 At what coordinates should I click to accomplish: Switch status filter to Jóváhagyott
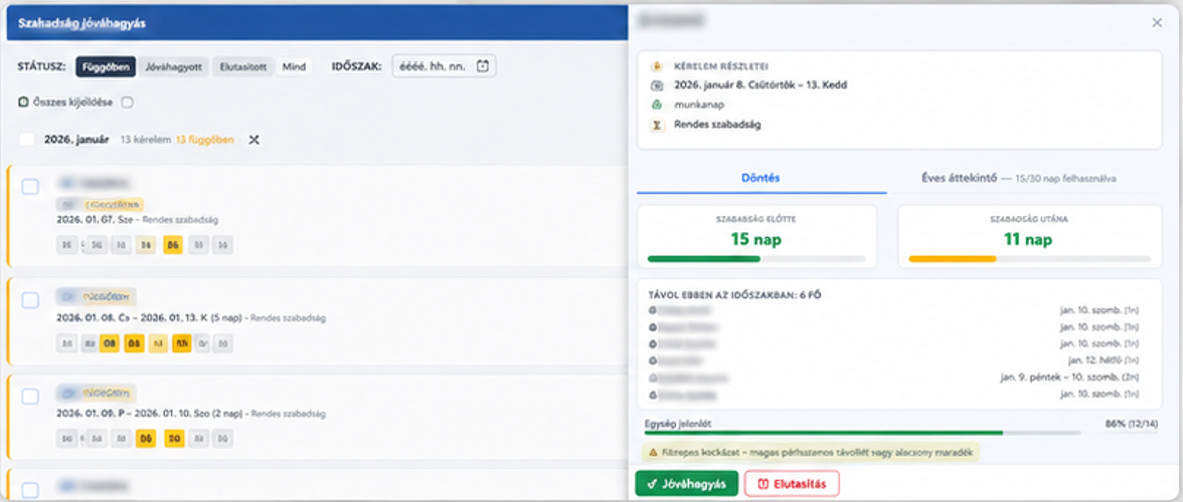pos(174,66)
